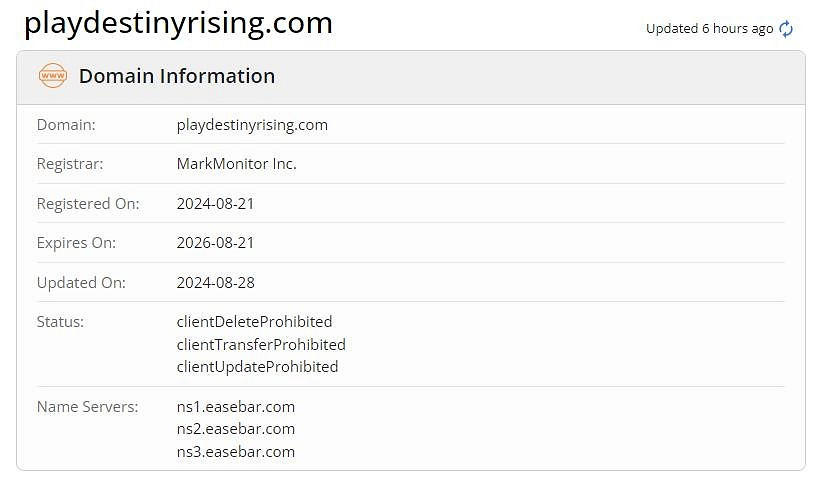Click the 'Updated 6 hours ago' text
823x478 pixels.
pyautogui.click(x=709, y=29)
